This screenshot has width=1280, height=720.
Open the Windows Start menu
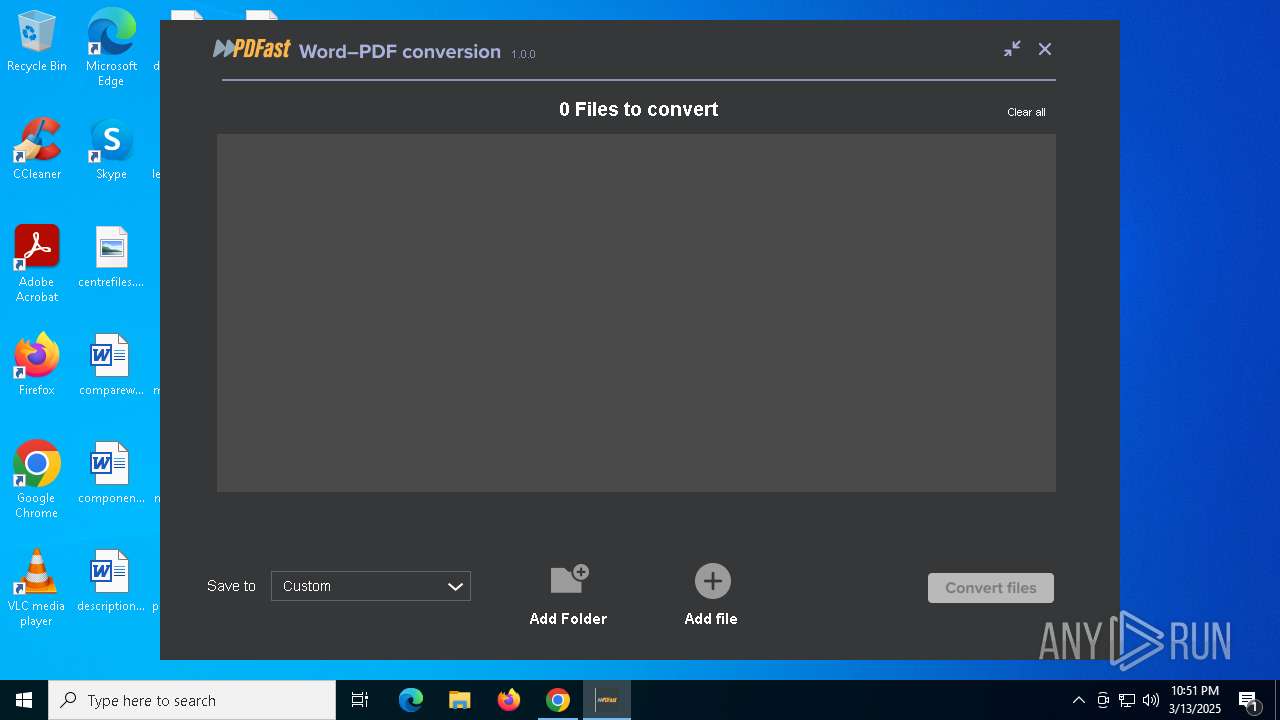tap(24, 700)
